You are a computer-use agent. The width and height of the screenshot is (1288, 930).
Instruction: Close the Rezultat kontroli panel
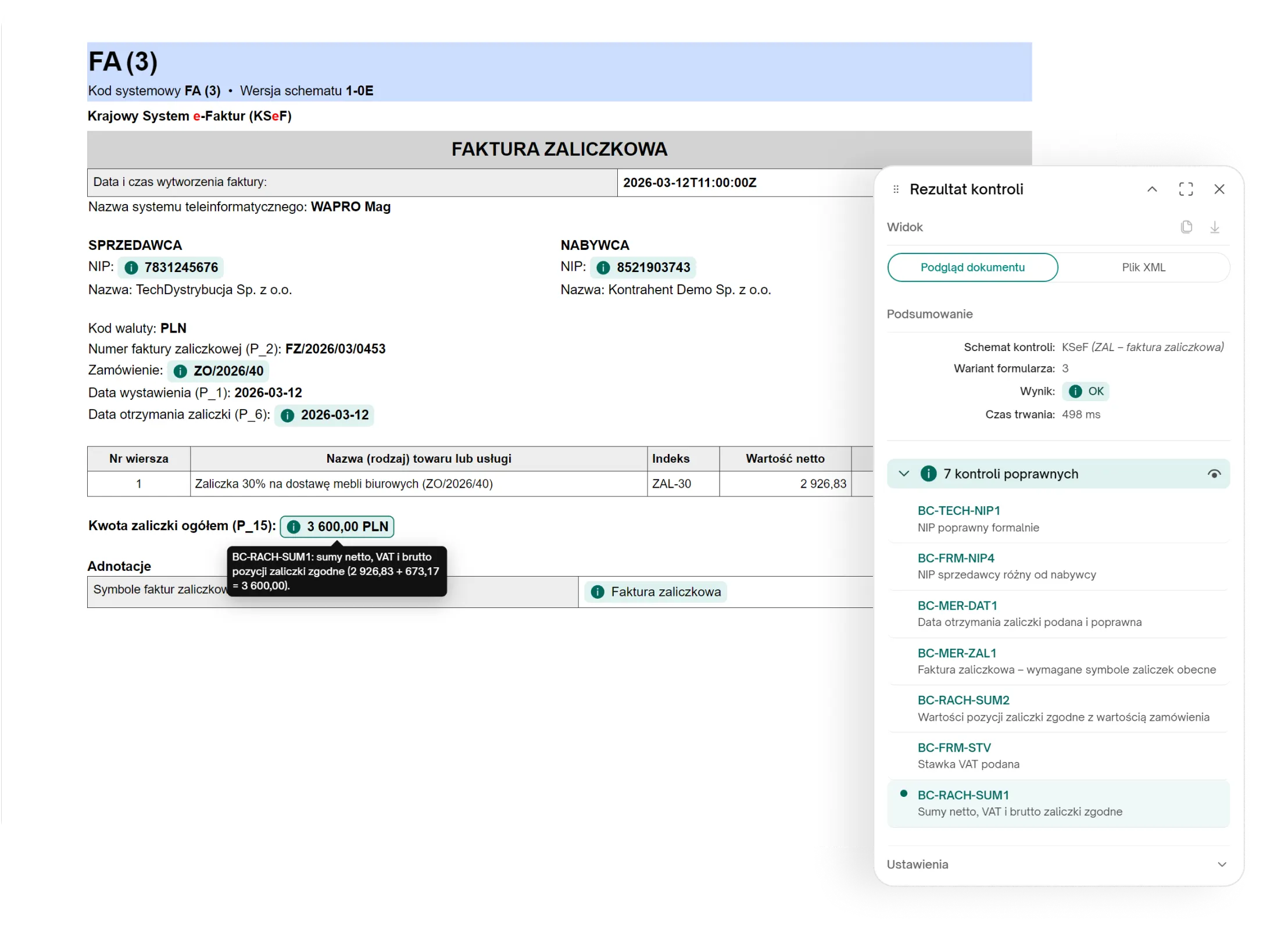tap(1219, 189)
